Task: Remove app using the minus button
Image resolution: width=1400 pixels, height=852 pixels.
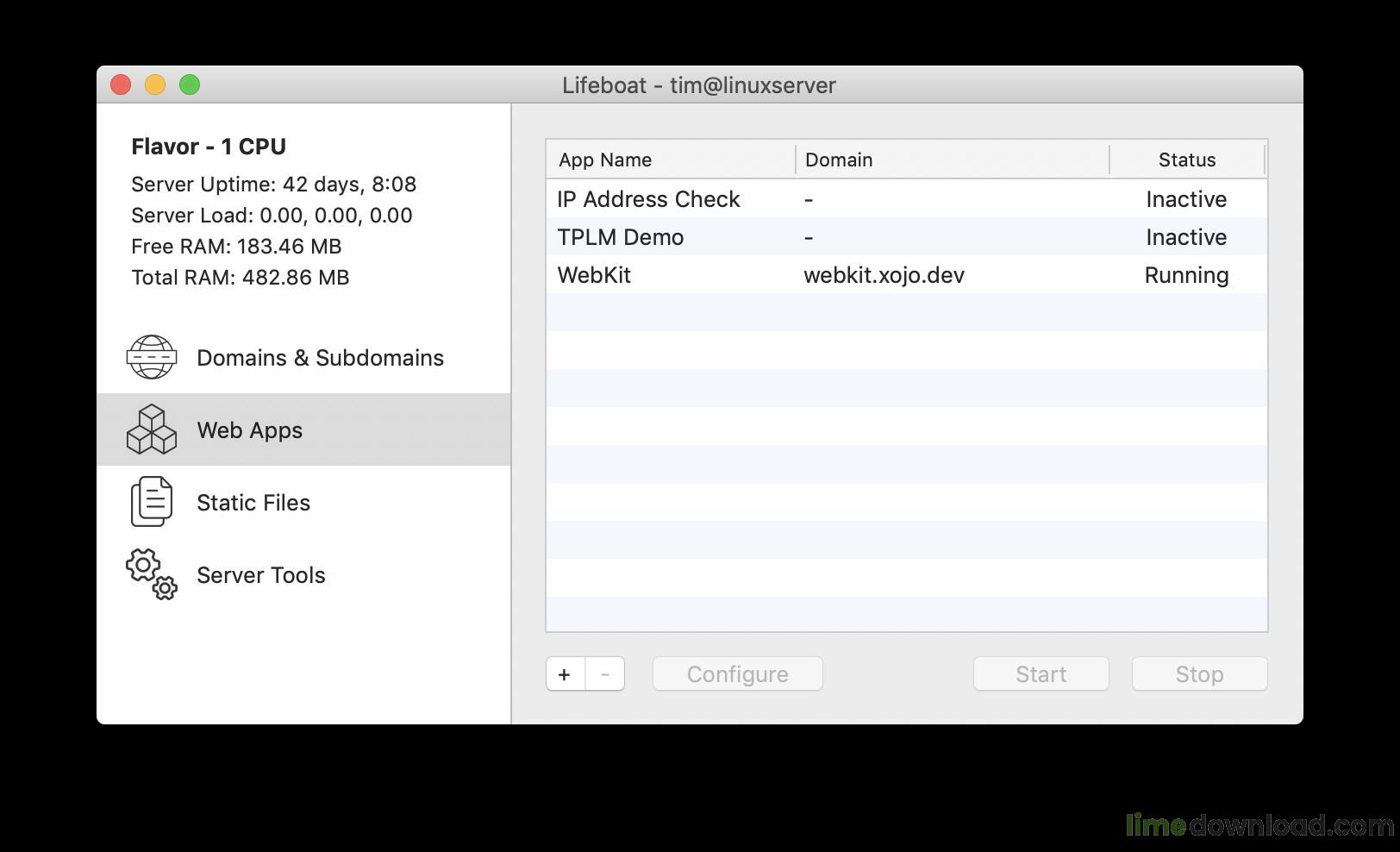Action: tap(605, 674)
